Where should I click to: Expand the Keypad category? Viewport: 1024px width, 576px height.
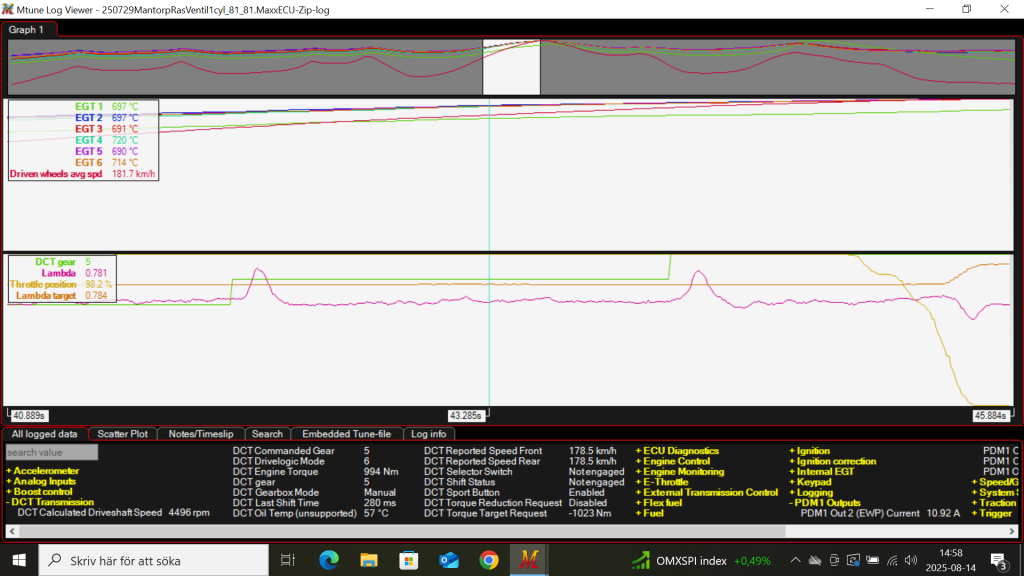[810, 482]
